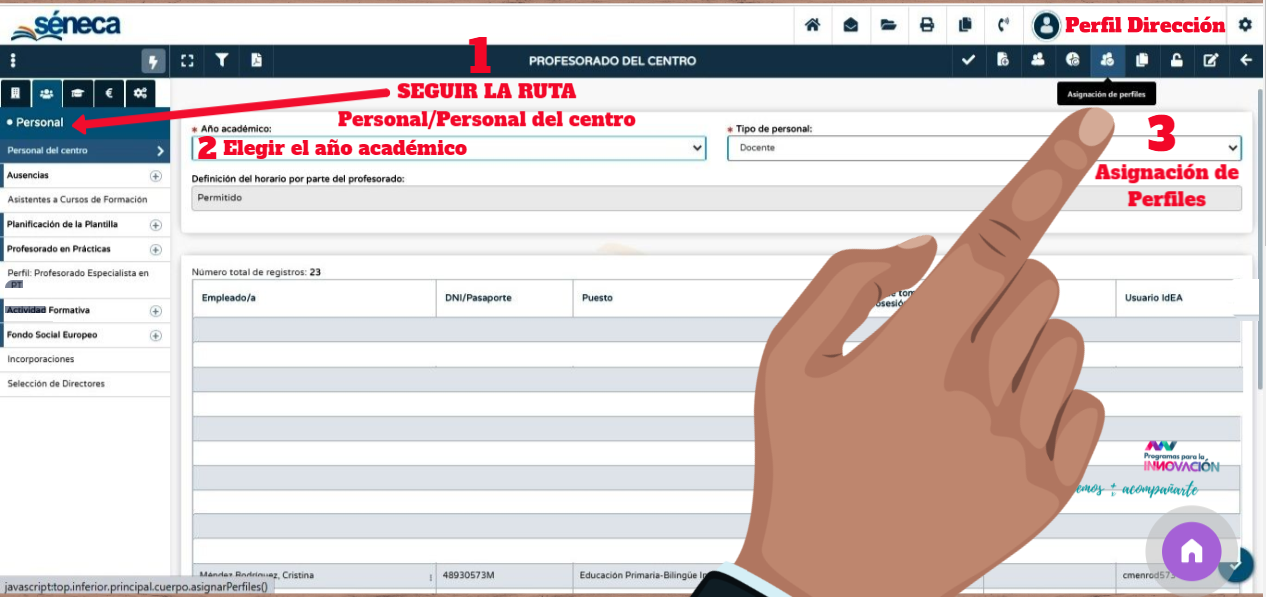Click the home icon in top bar

pos(812,25)
